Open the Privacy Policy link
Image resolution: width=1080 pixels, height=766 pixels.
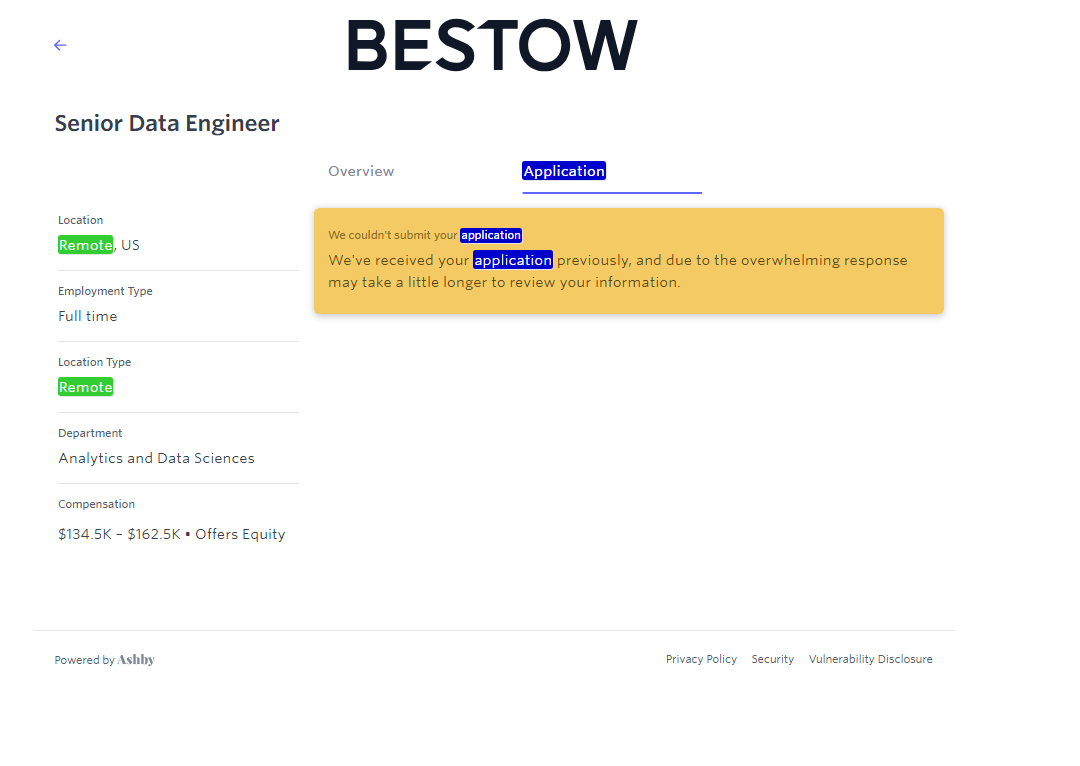click(701, 659)
